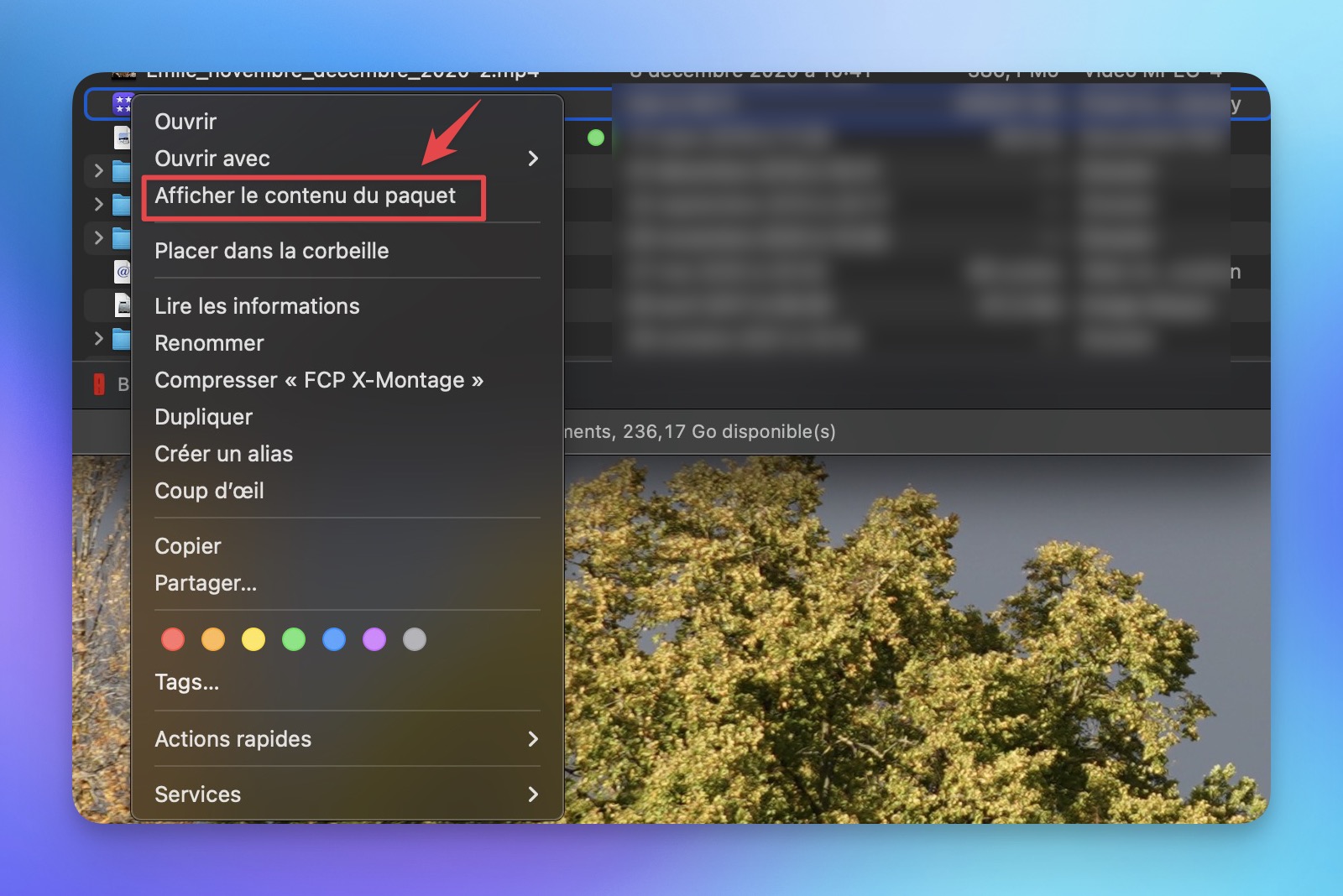
Task: Expand the Ouvrir avec submenu
Action: click(x=347, y=159)
